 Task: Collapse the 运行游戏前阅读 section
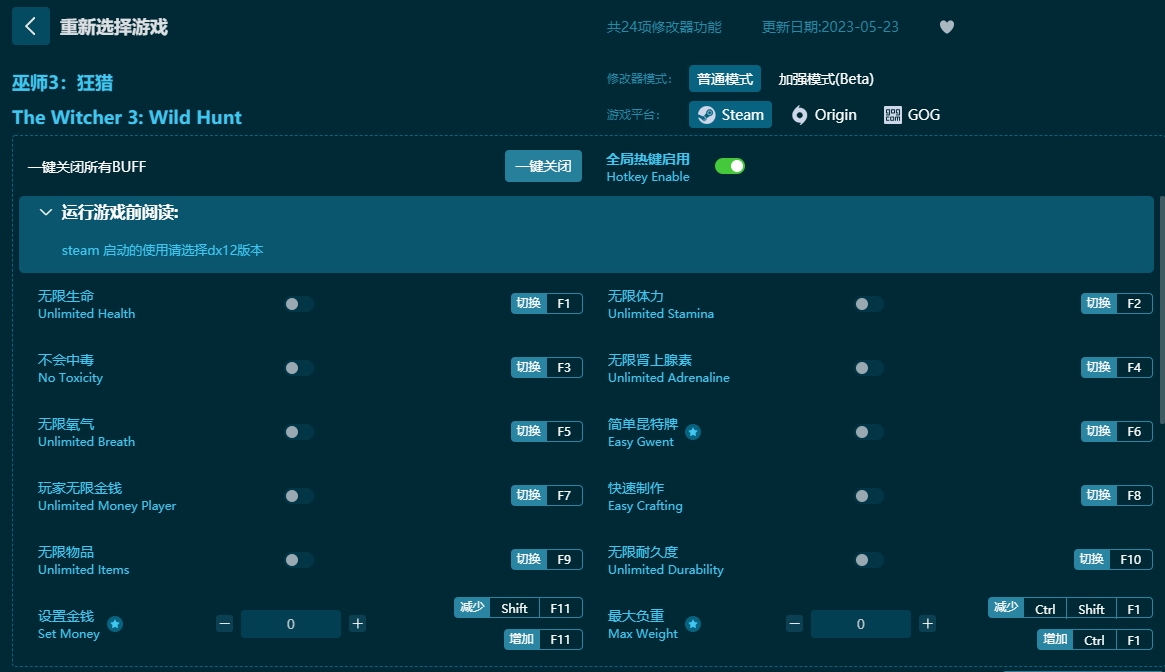[x=45, y=213]
